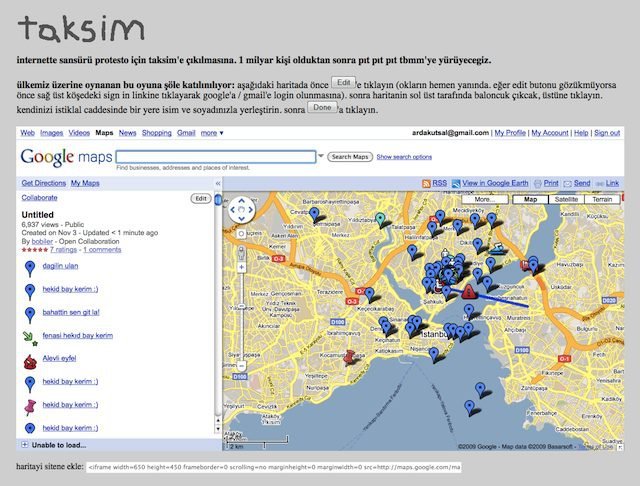Click the RSS feed icon
This screenshot has width=640, height=486.
coord(426,184)
